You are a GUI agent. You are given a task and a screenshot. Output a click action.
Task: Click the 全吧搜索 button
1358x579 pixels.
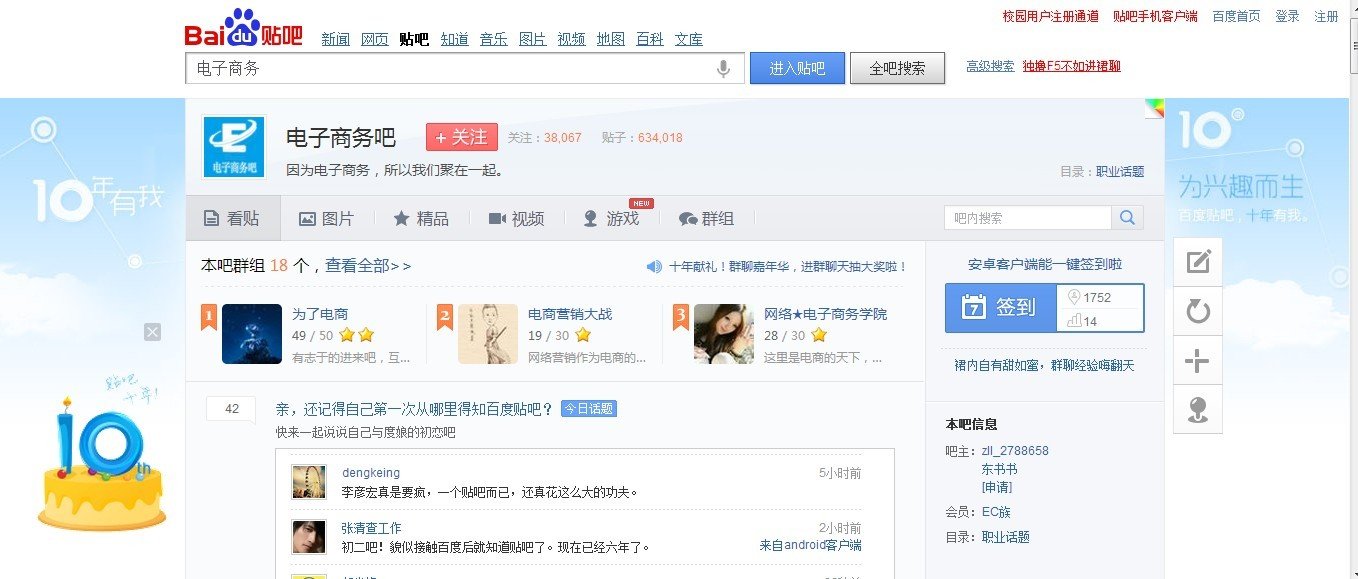click(x=897, y=68)
